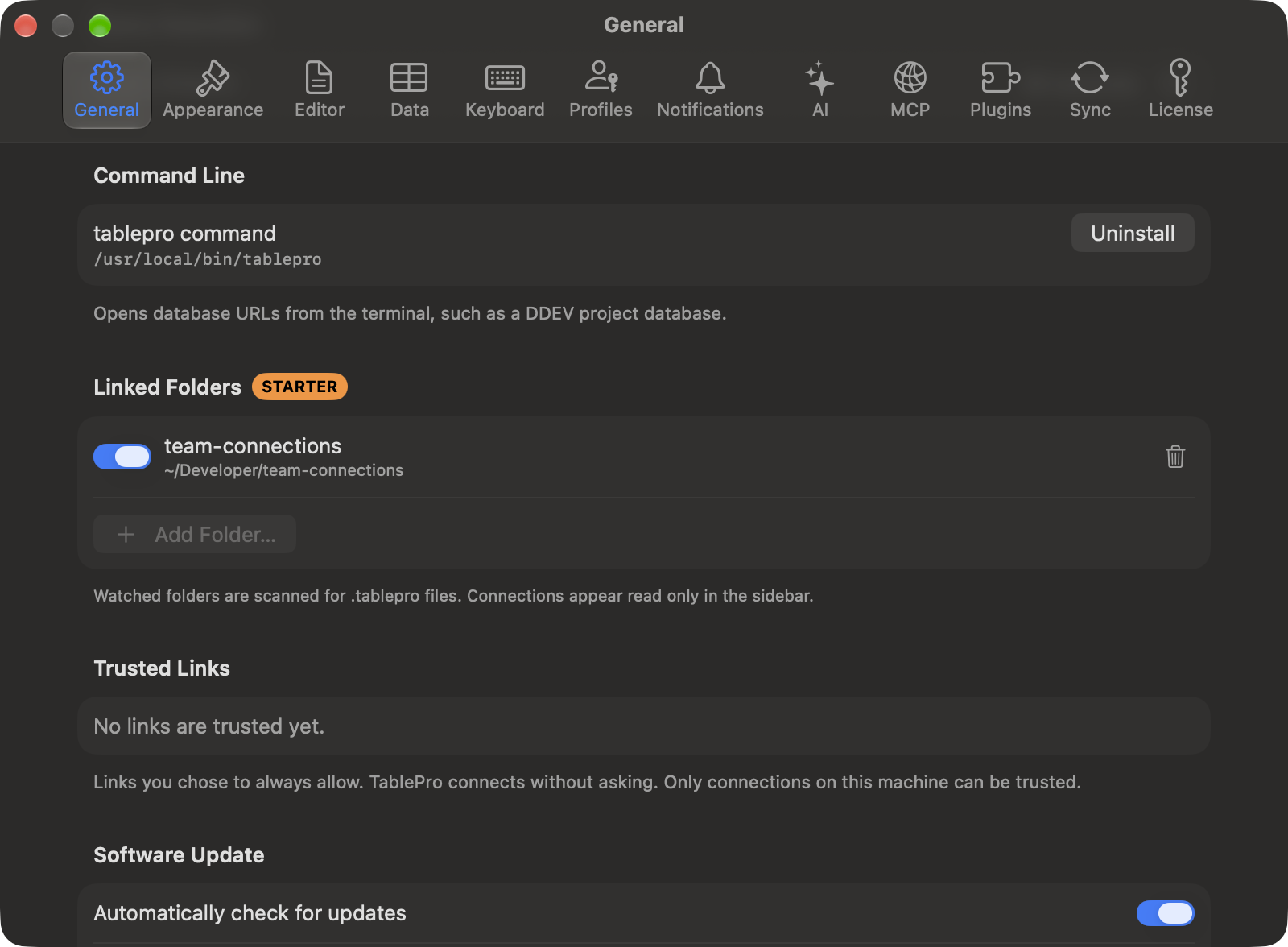
Task: Click the STARTER badge next to Linked Folders
Action: (299, 387)
